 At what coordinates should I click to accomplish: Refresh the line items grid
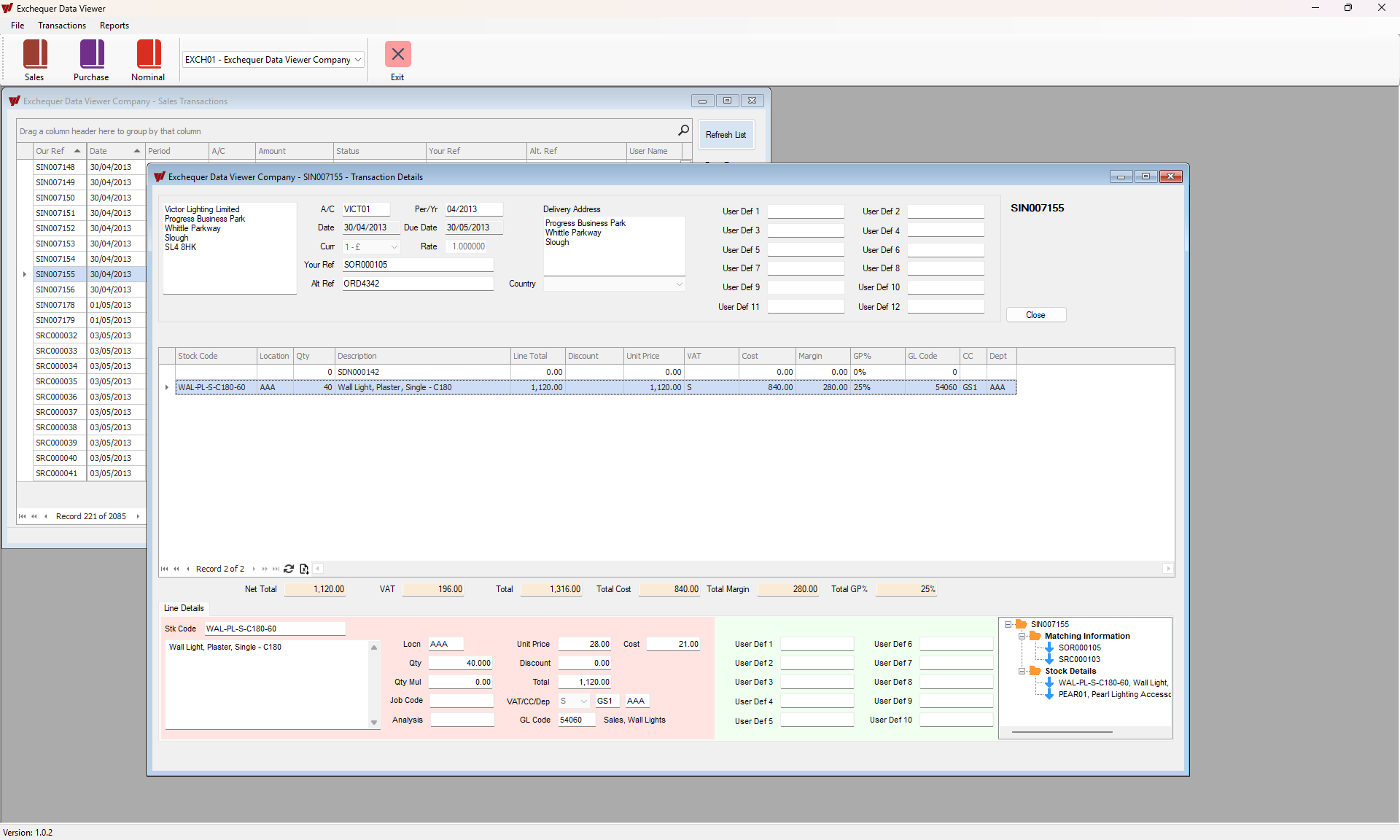click(x=289, y=569)
